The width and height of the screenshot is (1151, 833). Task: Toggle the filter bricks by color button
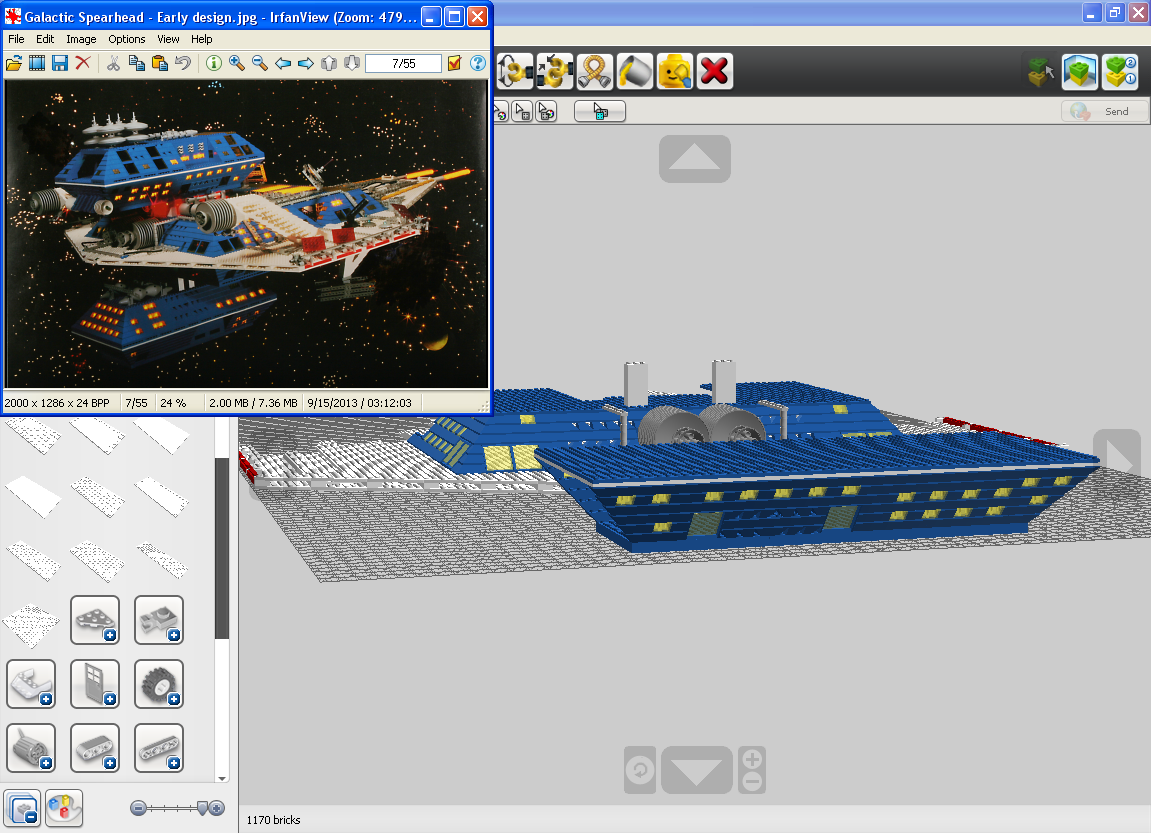point(64,809)
